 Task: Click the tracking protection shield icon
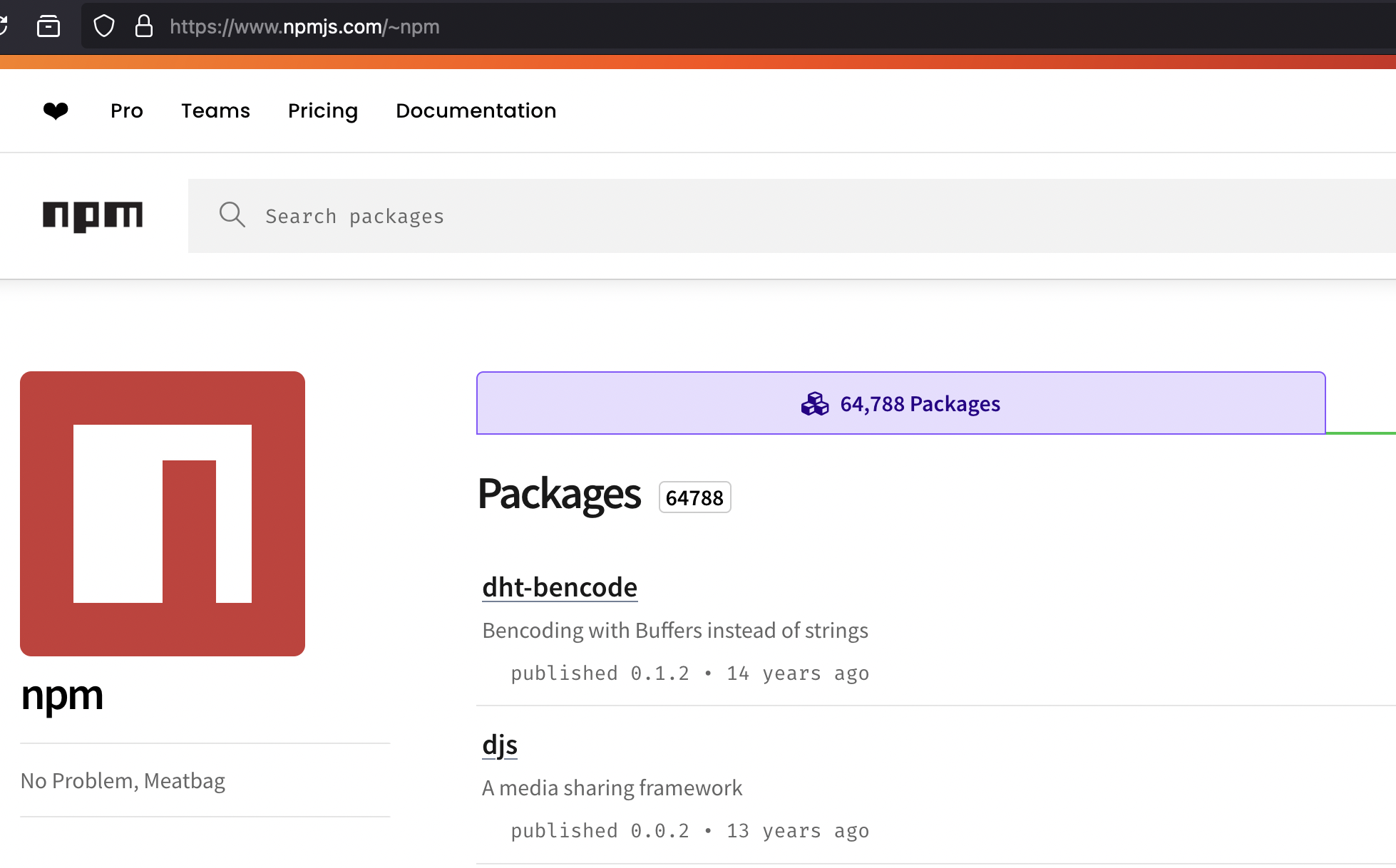[104, 26]
